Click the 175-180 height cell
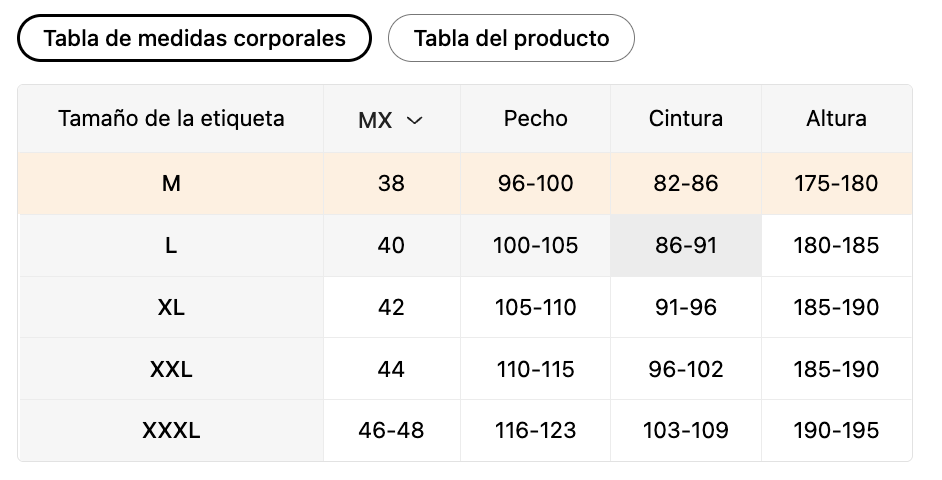This screenshot has height=480, width=942. tap(836, 184)
